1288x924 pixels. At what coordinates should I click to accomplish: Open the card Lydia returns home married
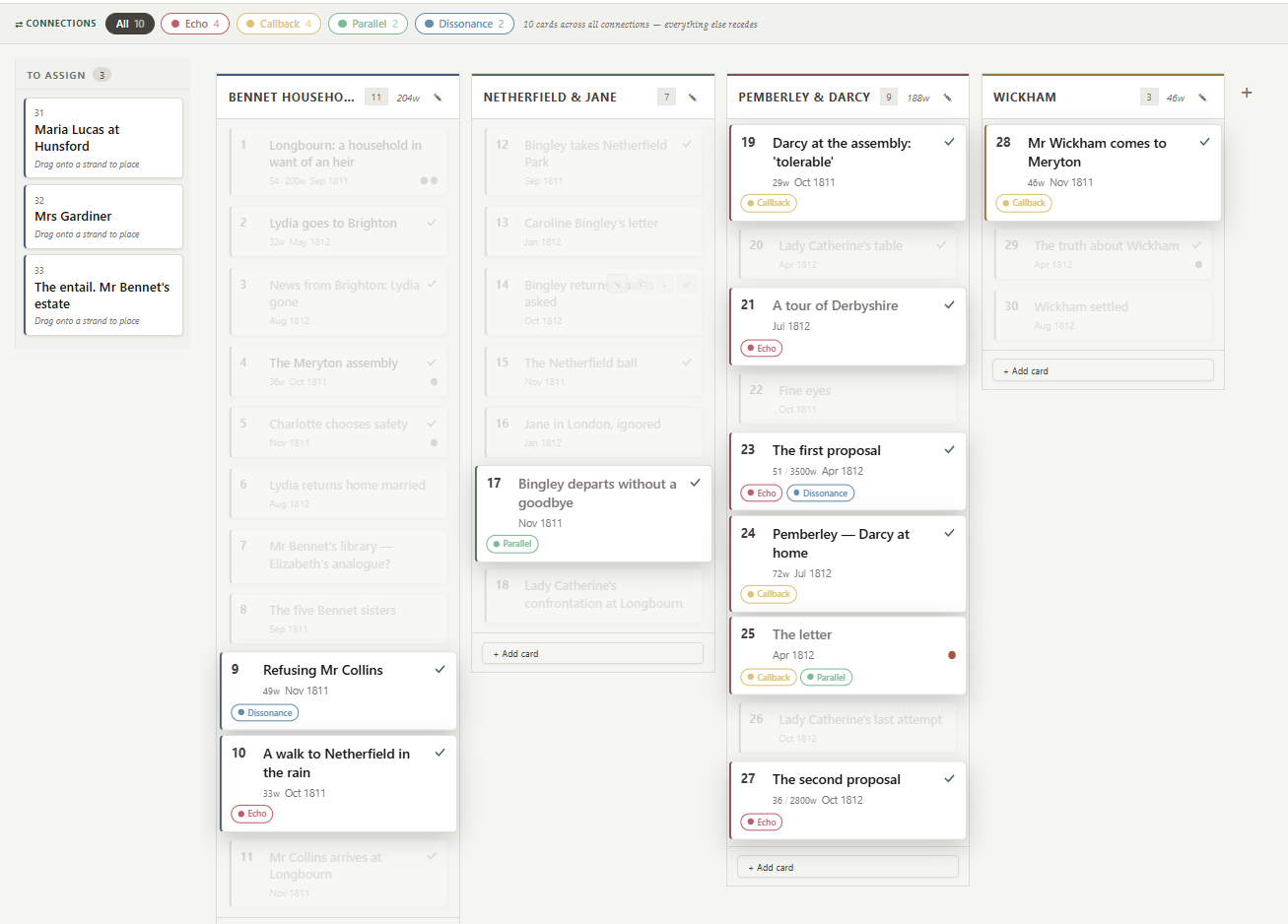pos(338,494)
